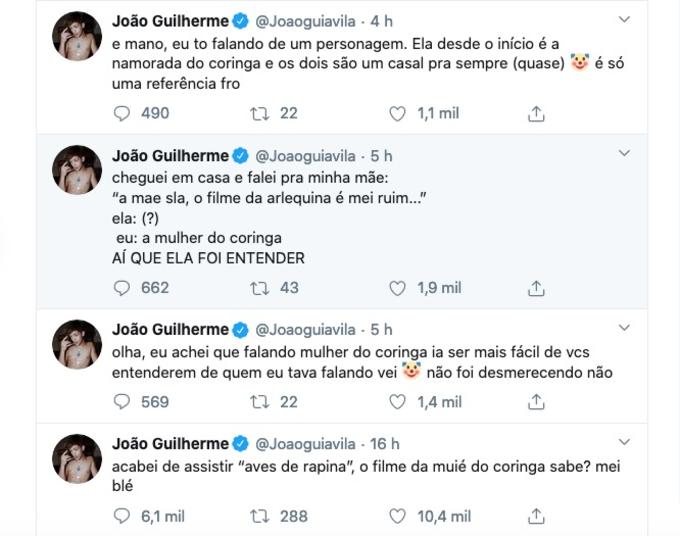
Task: Open the '16 h' timestamp of the last tweet
Action: tap(385, 443)
